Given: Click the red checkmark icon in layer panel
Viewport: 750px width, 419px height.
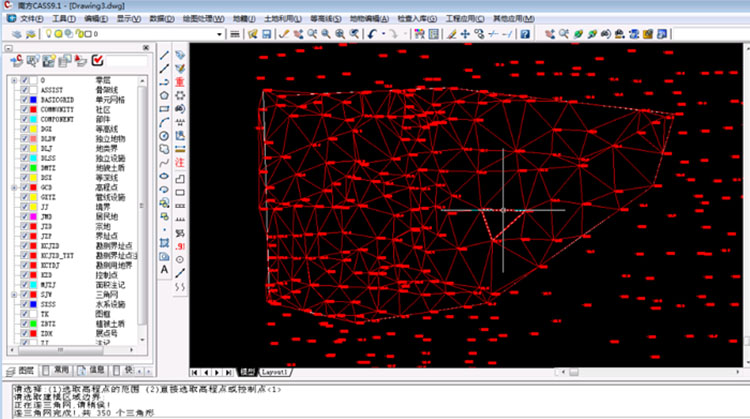Looking at the screenshot, I should 98,60.
